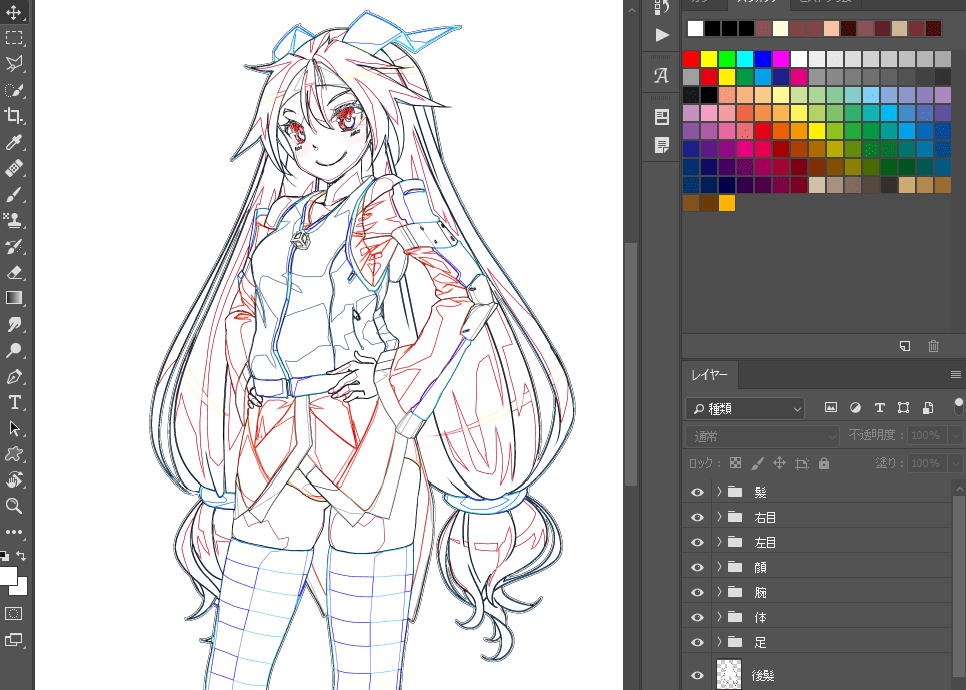
Task: Expand the 足 layer group
Action: pyautogui.click(x=719, y=641)
